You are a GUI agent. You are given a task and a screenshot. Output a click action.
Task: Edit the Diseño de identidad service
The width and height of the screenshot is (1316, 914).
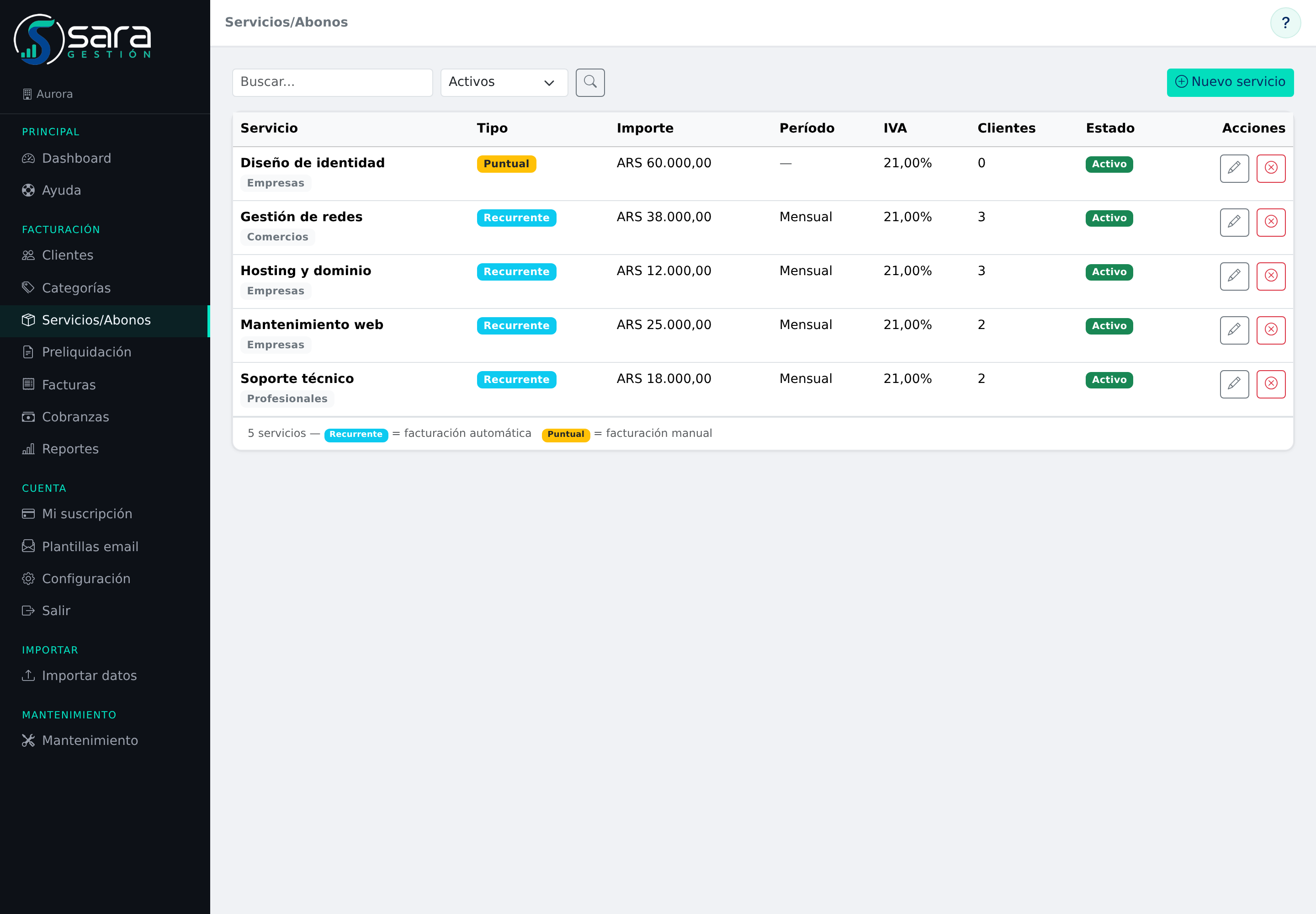click(1234, 168)
